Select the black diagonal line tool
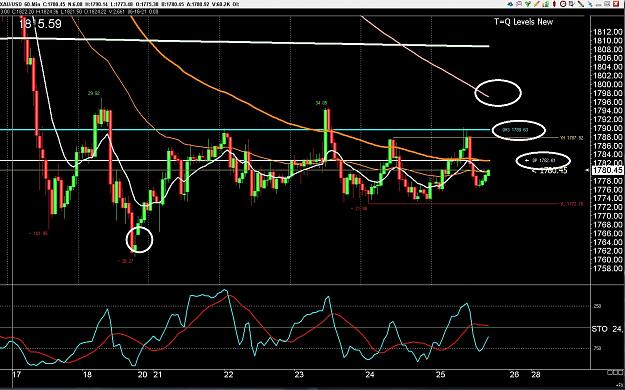 (x=581, y=4)
